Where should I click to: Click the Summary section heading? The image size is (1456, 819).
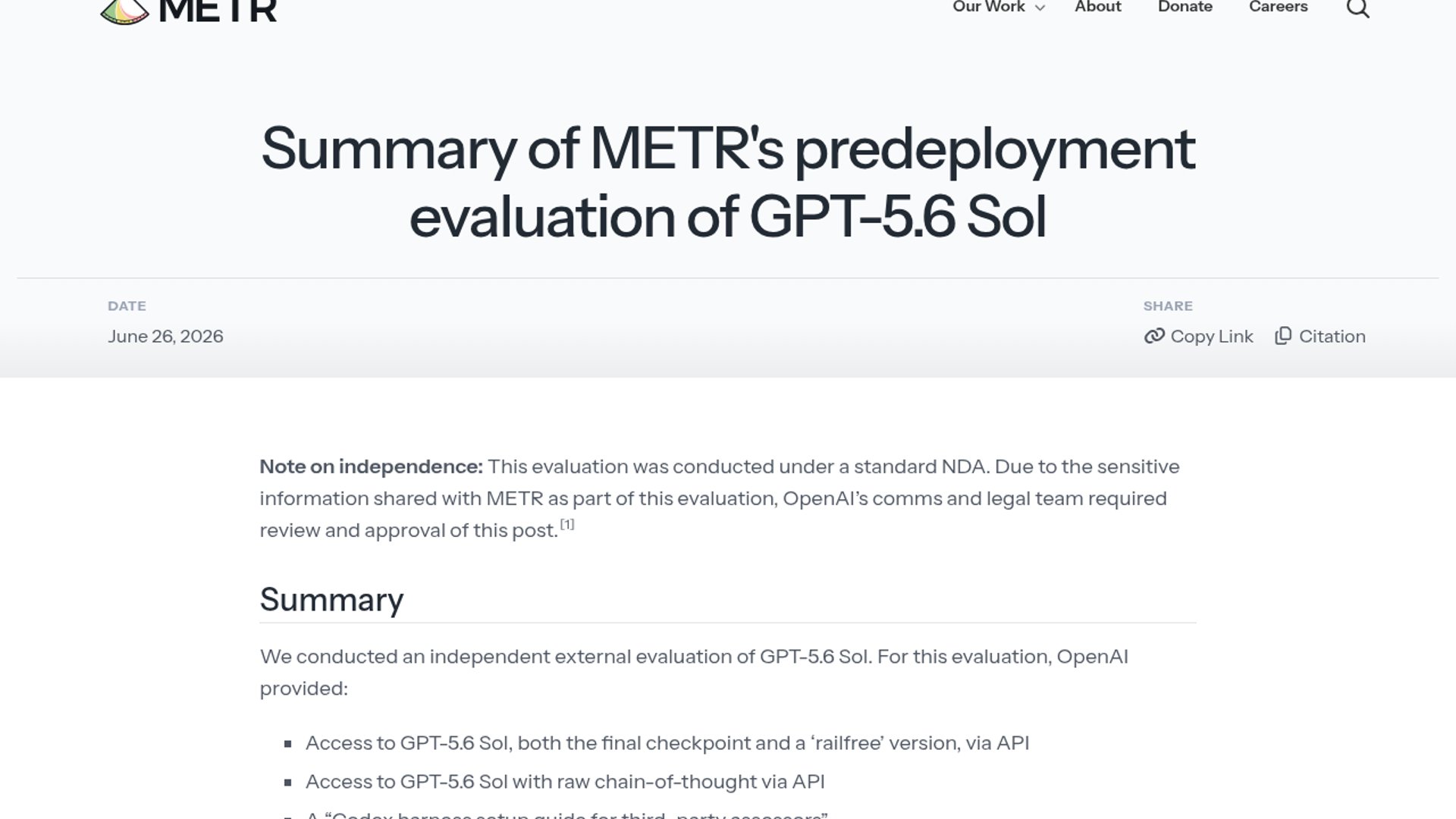(331, 599)
